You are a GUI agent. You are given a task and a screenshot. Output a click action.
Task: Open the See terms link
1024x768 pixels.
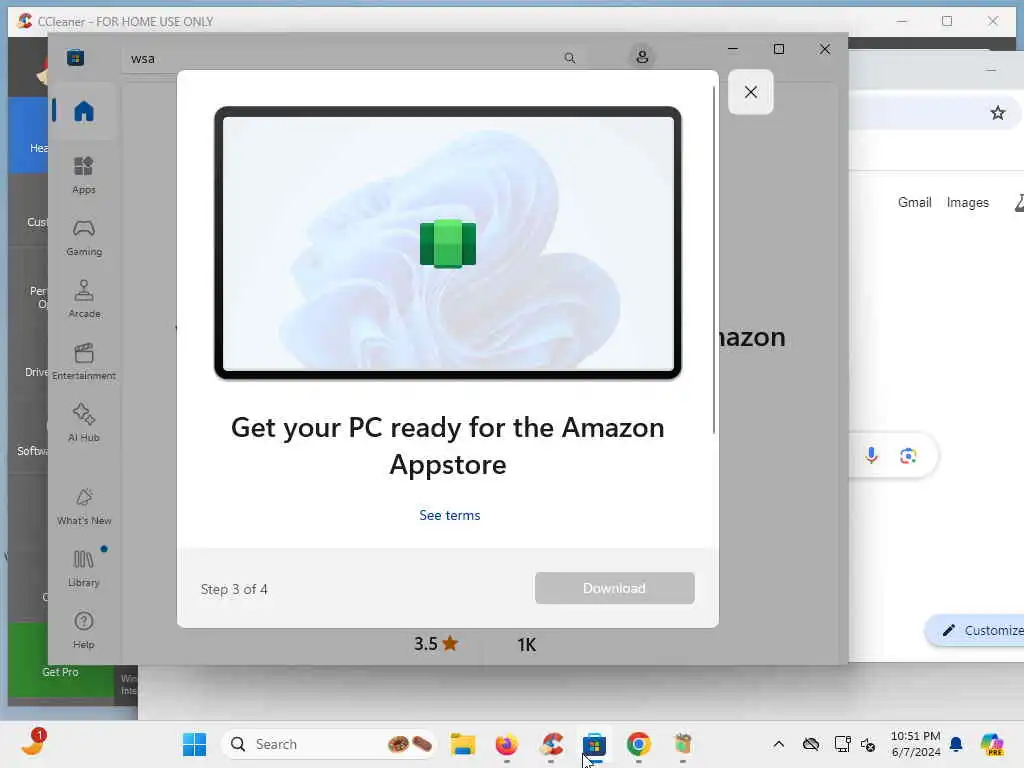[449, 515]
